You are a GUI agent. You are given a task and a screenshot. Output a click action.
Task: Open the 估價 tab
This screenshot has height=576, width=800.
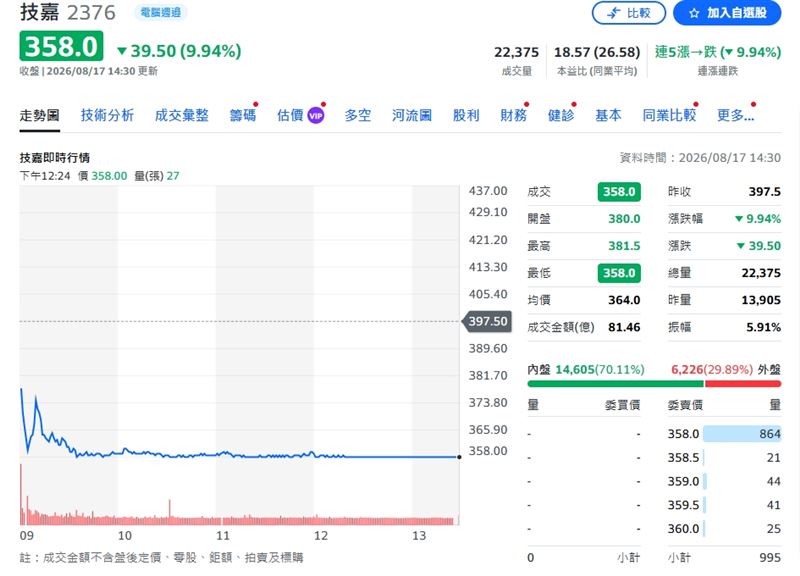click(x=290, y=115)
